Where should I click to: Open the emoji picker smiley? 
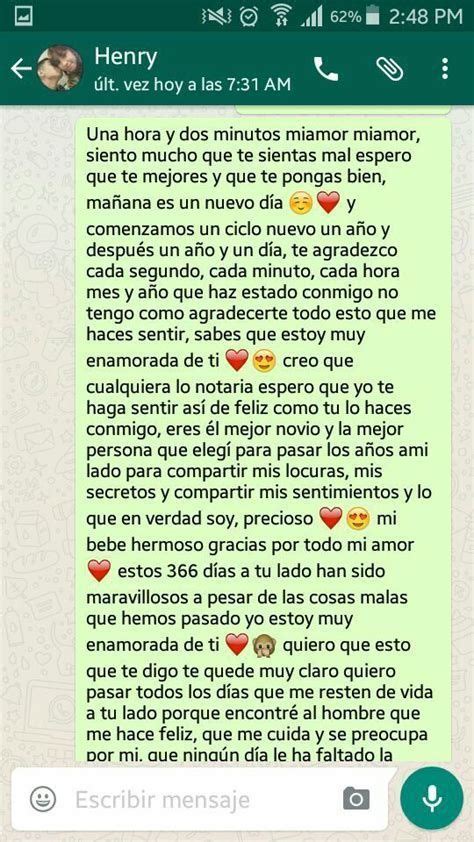pos(43,799)
